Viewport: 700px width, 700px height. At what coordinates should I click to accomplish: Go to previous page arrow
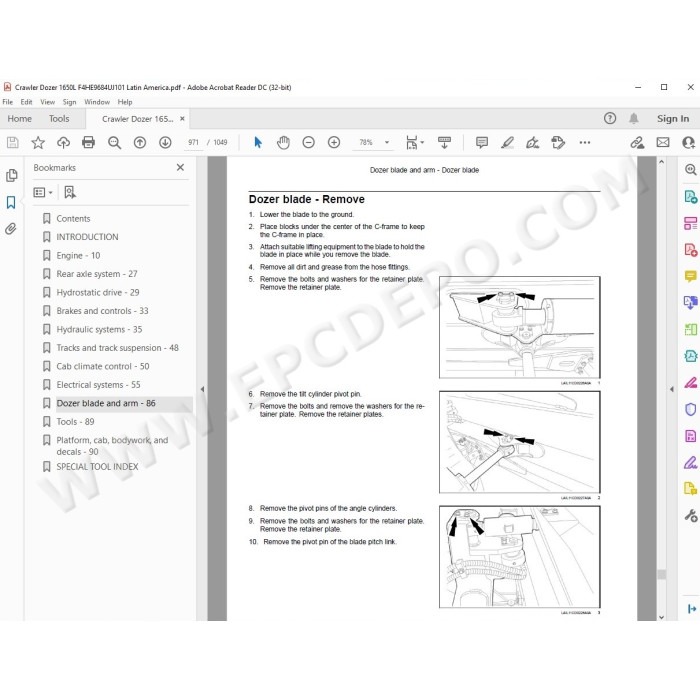click(x=140, y=142)
